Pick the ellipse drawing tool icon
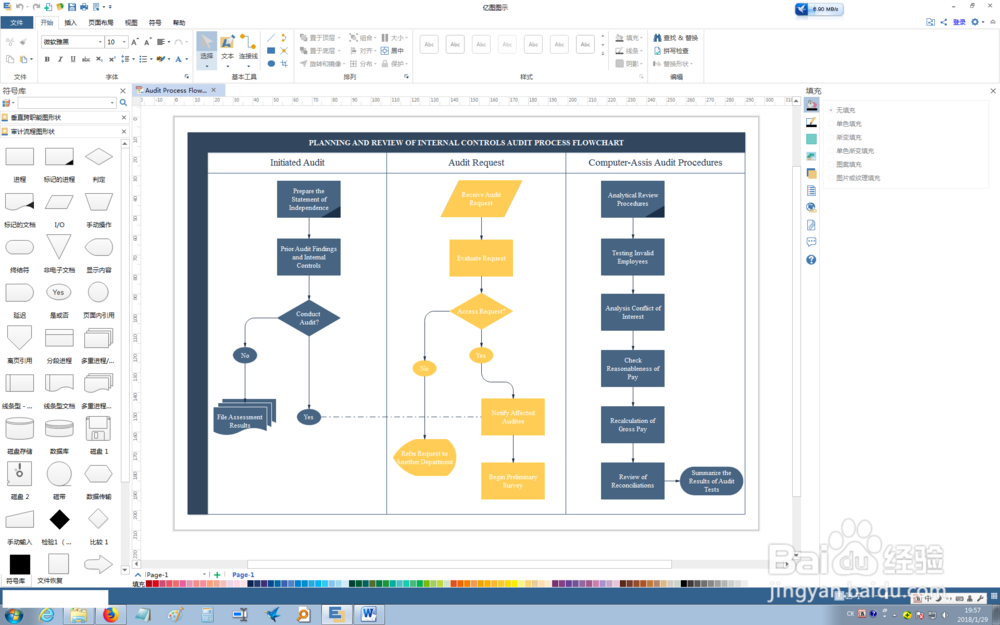1000x625 pixels. 271,63
